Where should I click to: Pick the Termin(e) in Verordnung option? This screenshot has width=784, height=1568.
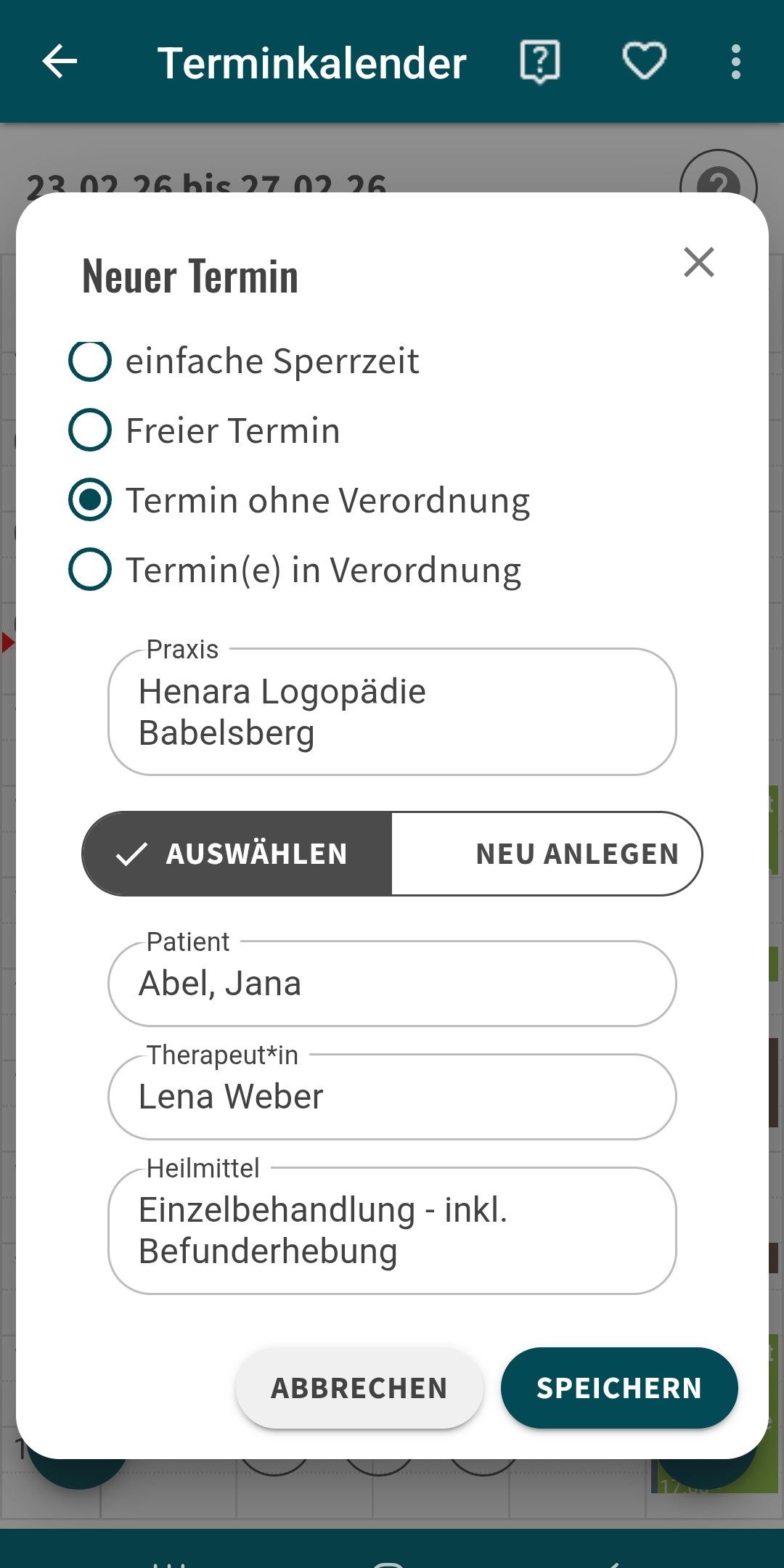[x=90, y=570]
